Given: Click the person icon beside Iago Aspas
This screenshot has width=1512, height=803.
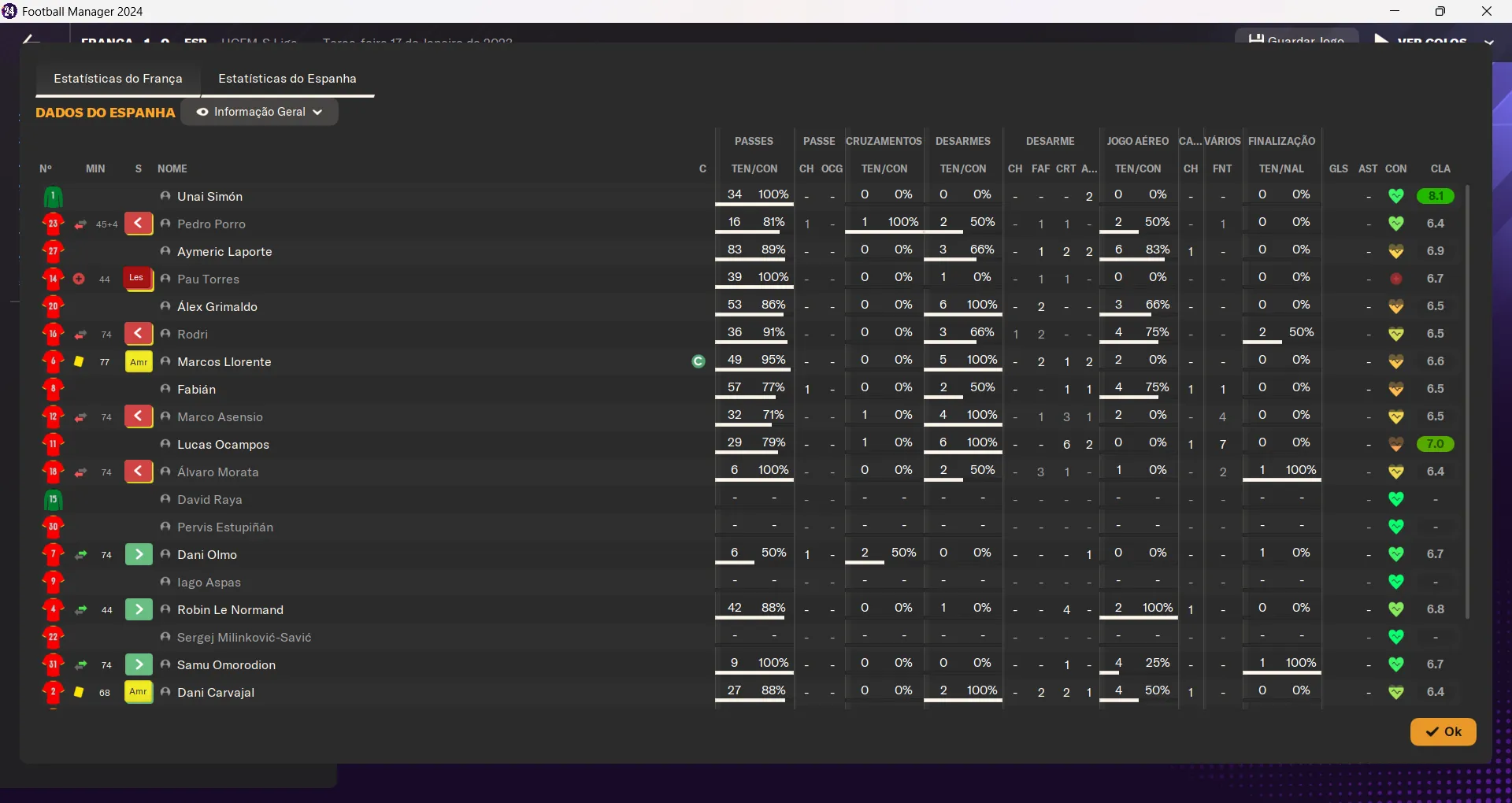Looking at the screenshot, I should pos(165,582).
